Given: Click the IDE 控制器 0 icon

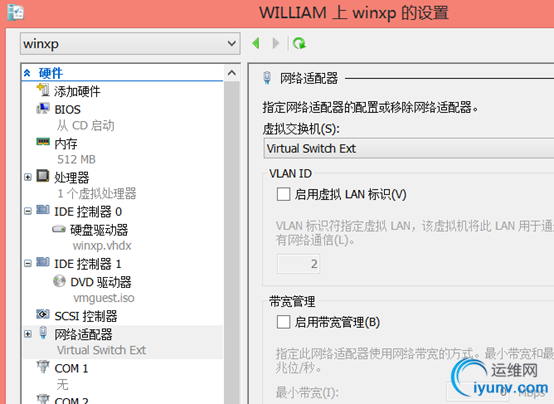Looking at the screenshot, I should point(43,210).
